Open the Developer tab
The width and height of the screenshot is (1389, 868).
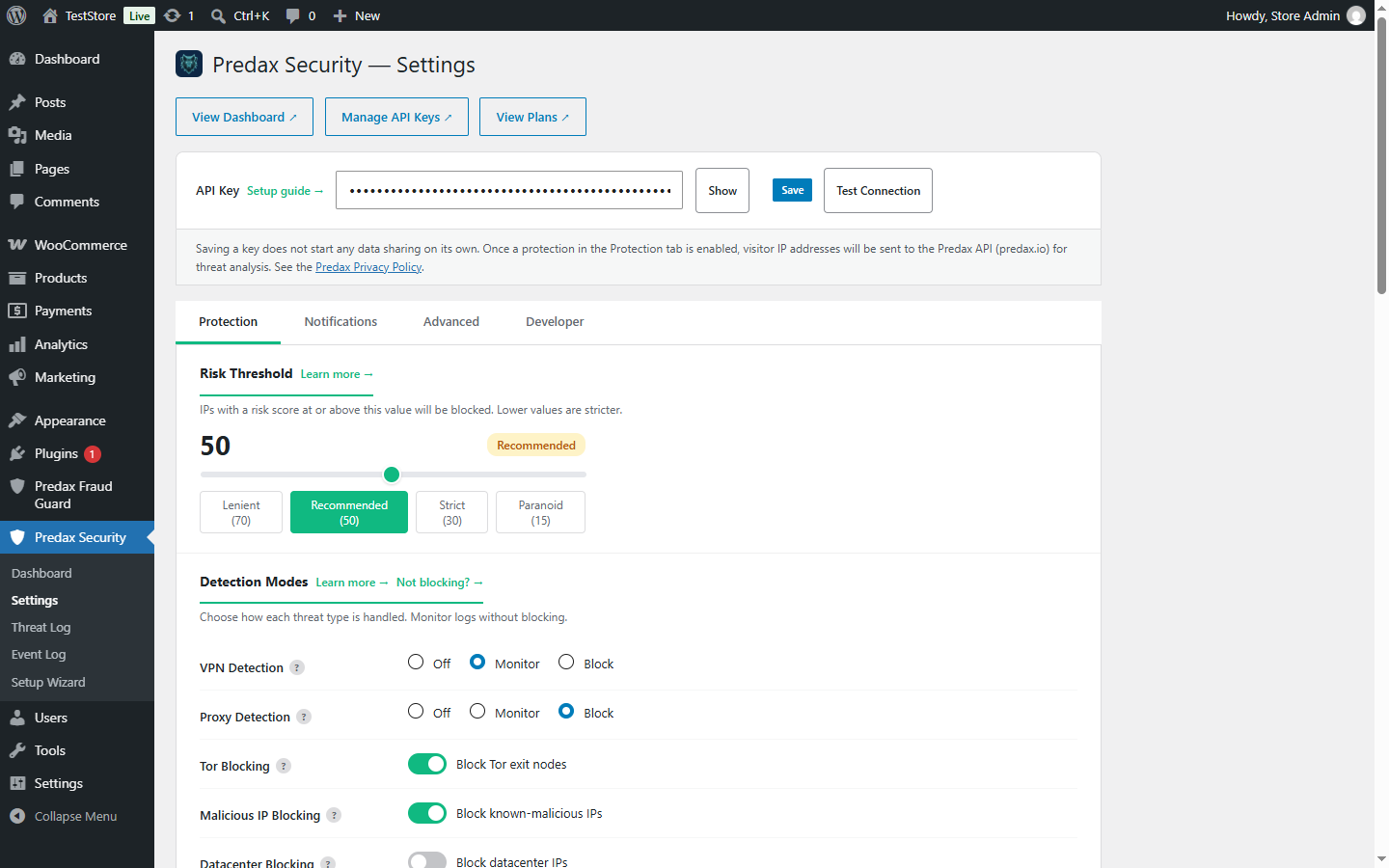[x=555, y=322]
